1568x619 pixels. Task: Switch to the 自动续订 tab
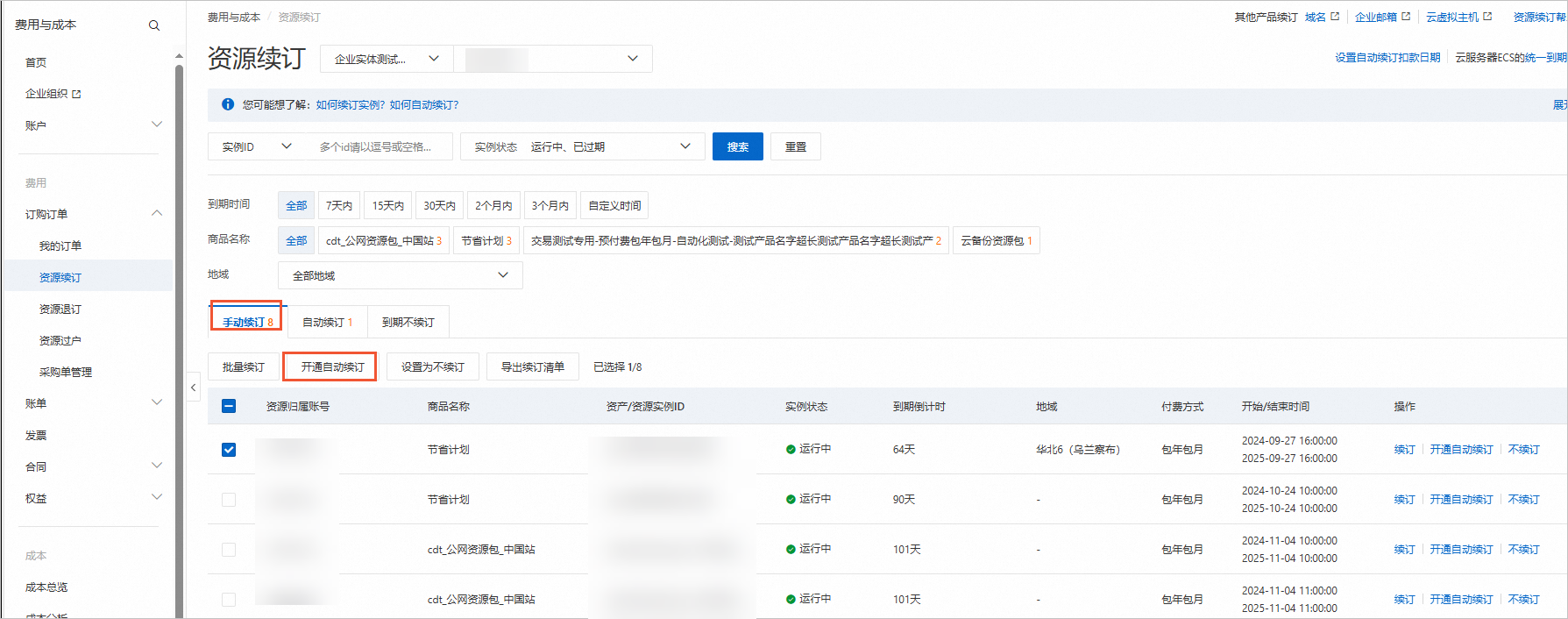click(328, 322)
